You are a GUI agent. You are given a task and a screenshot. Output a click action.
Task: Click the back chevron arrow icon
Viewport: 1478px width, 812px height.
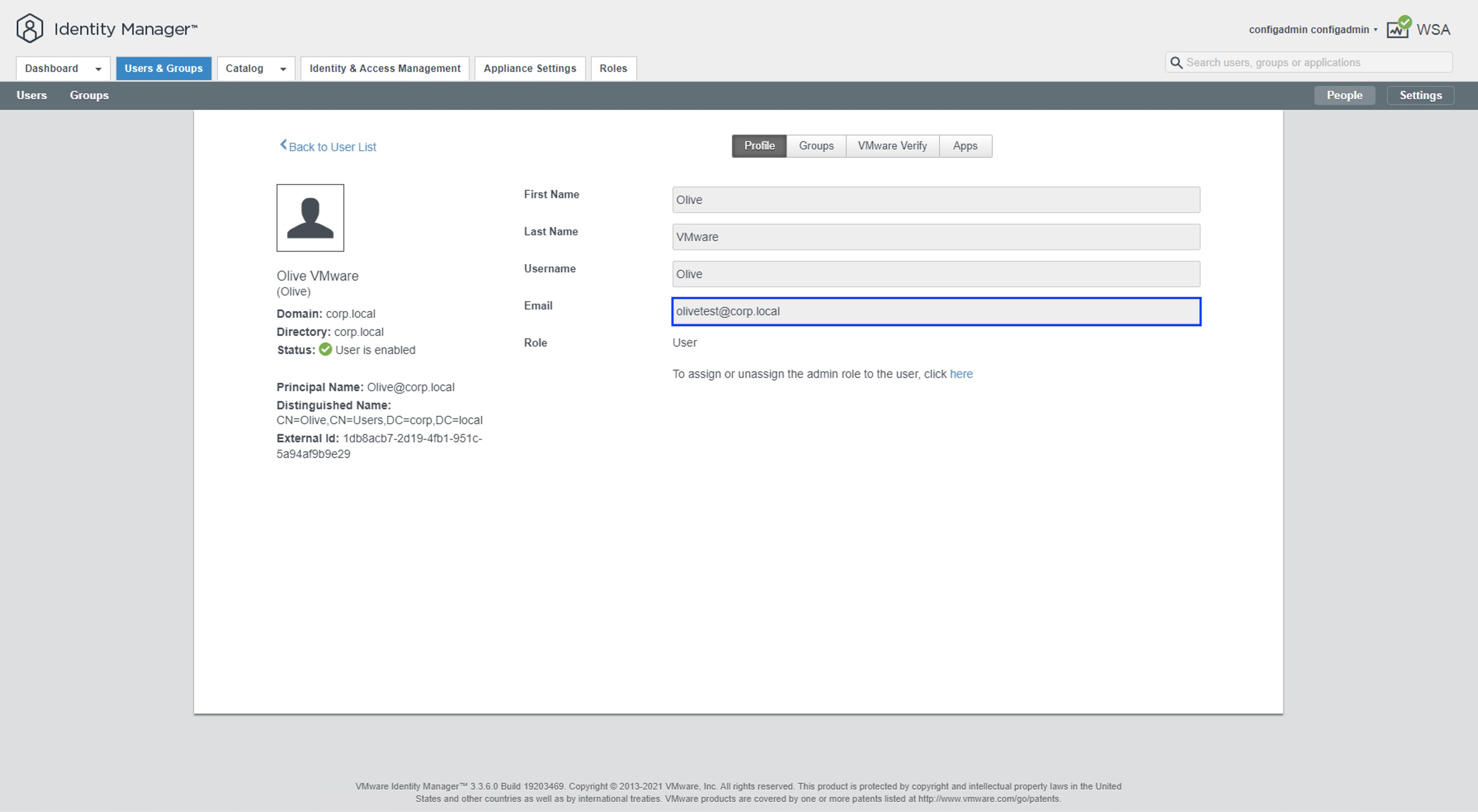[x=283, y=145]
